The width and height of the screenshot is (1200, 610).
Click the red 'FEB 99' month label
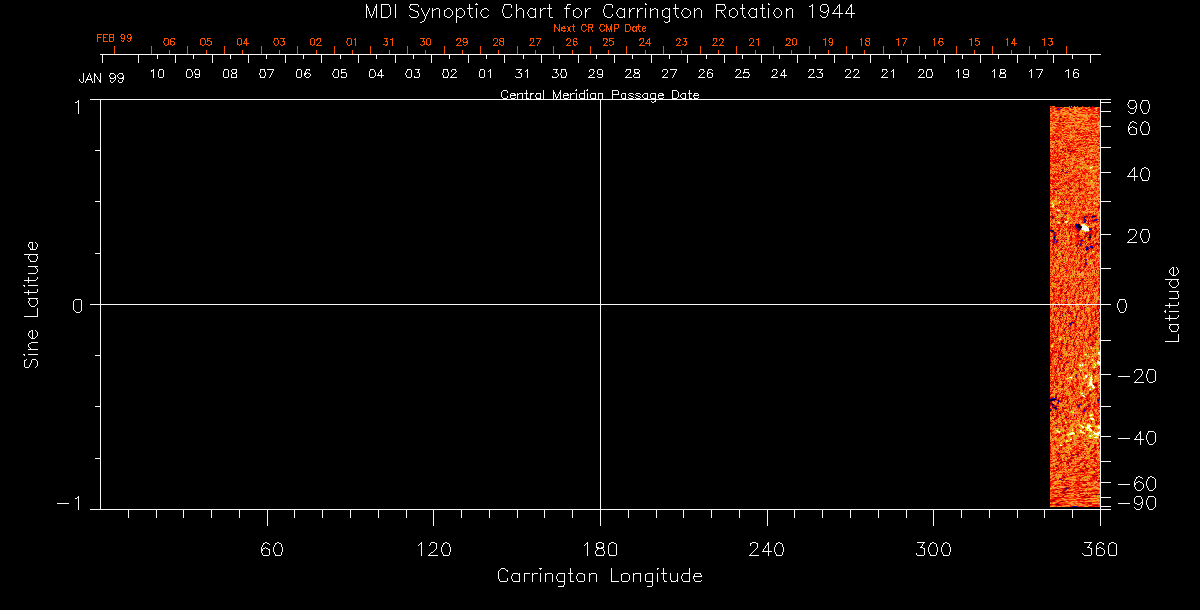114,38
